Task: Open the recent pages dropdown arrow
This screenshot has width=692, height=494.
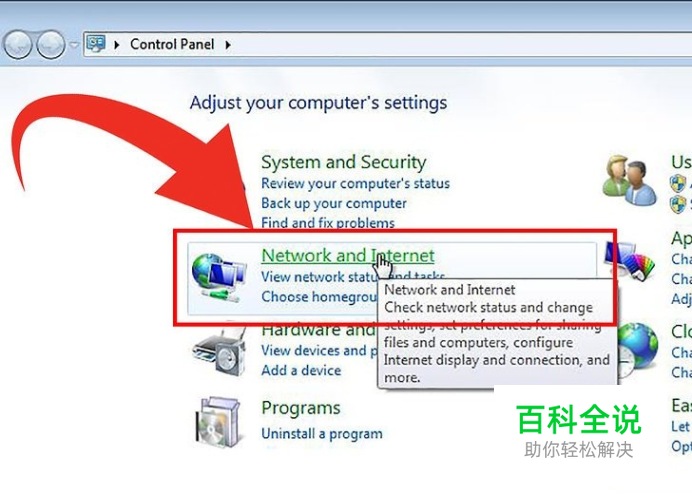Action: pos(74,45)
